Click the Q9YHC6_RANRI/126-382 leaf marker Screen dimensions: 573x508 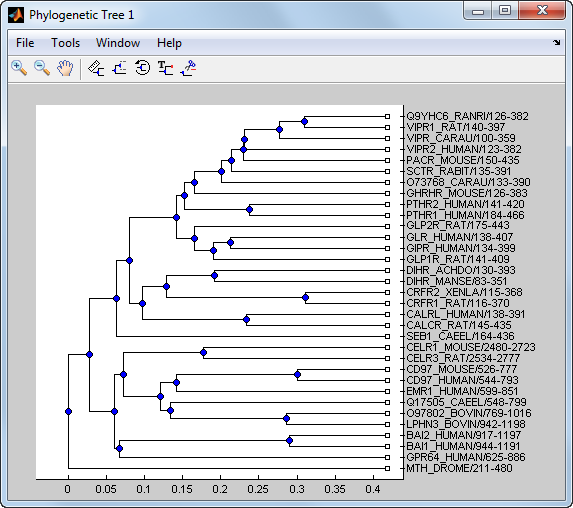click(x=387, y=117)
